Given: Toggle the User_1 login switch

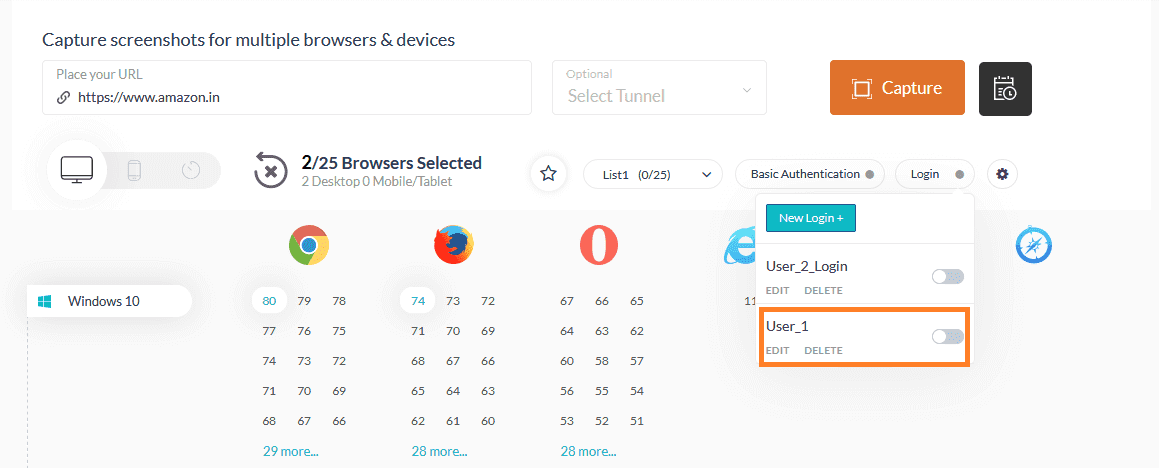Looking at the screenshot, I should tap(948, 336).
